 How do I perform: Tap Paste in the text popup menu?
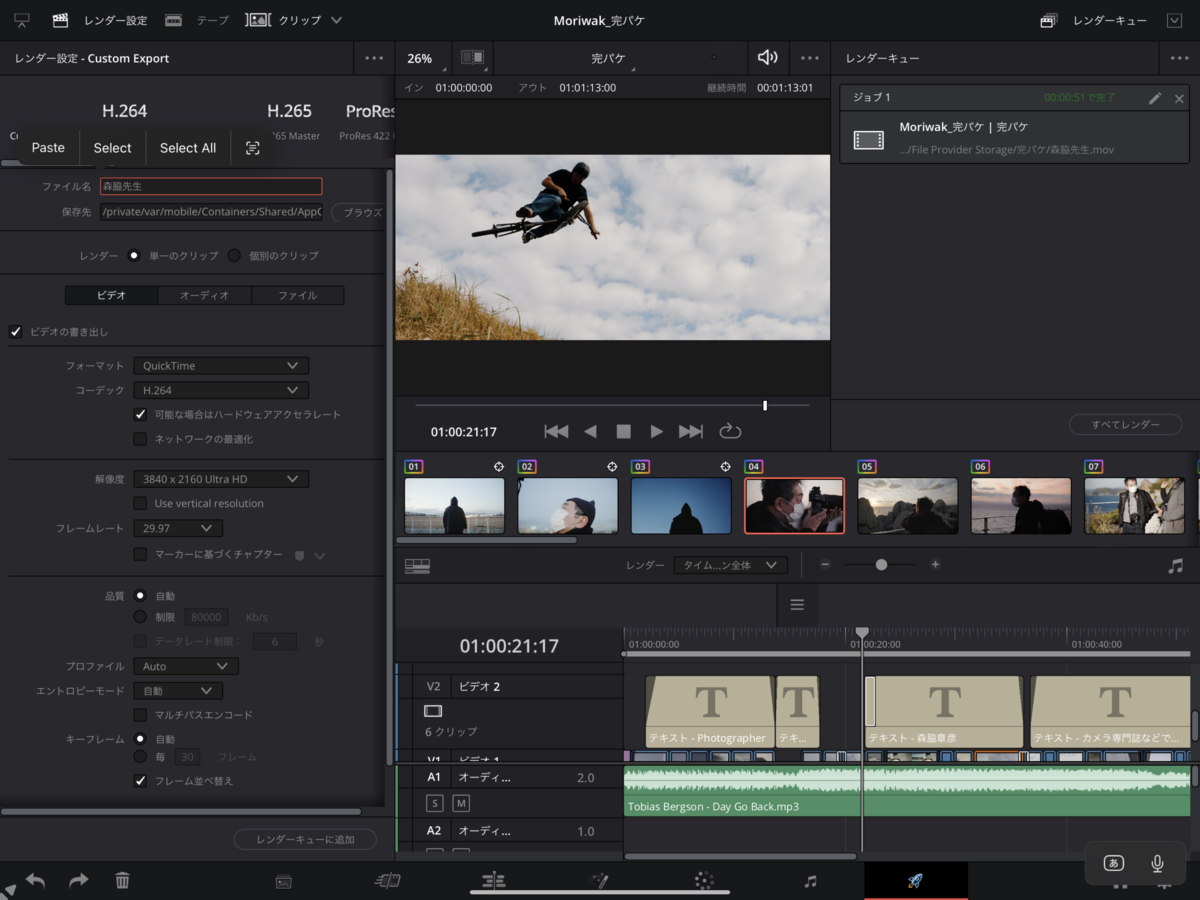[48, 148]
